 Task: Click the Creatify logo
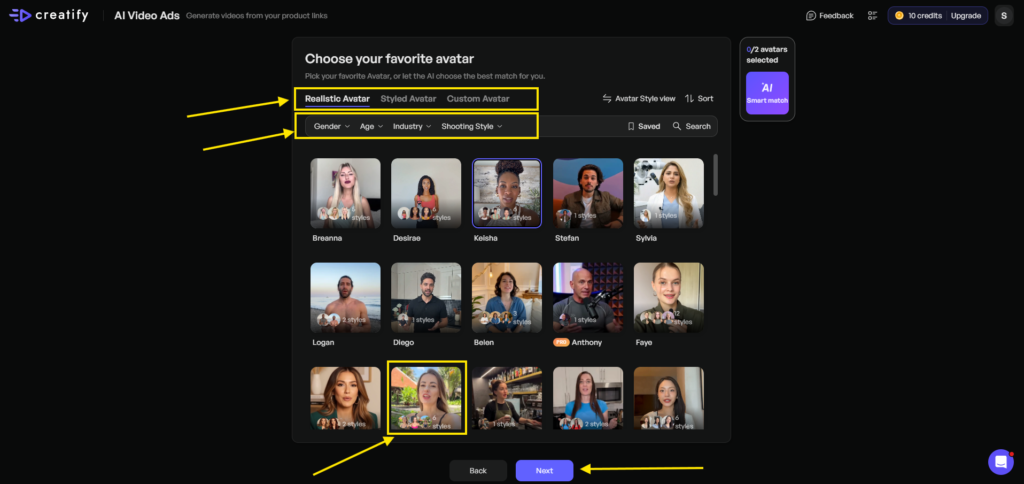click(x=52, y=15)
